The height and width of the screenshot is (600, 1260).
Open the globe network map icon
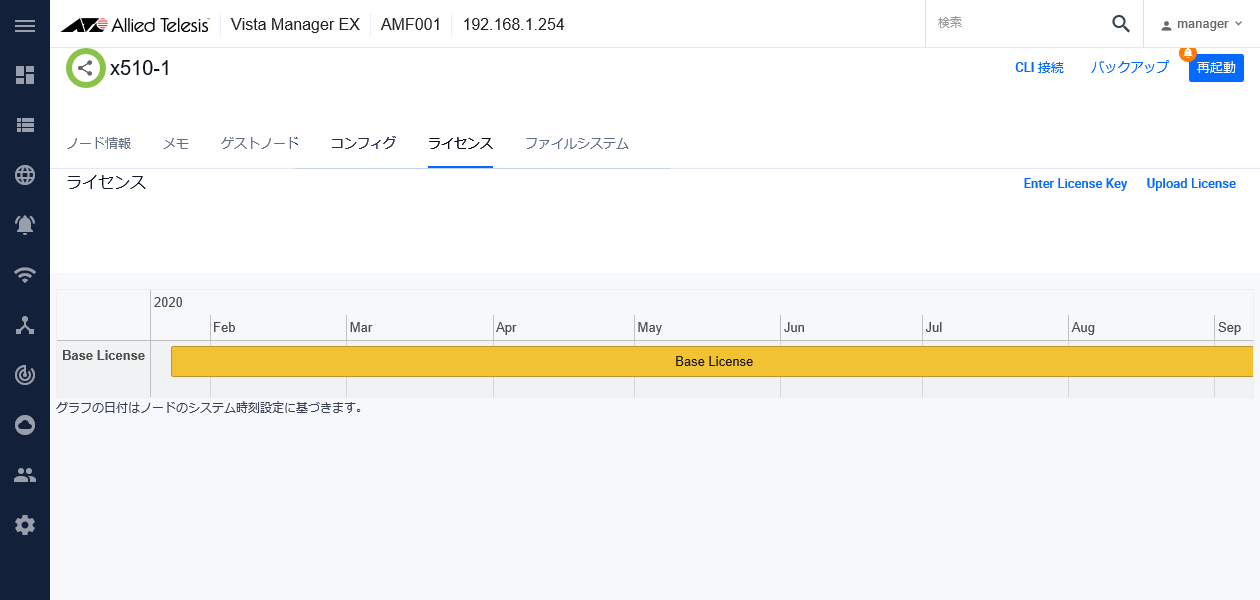(25, 175)
